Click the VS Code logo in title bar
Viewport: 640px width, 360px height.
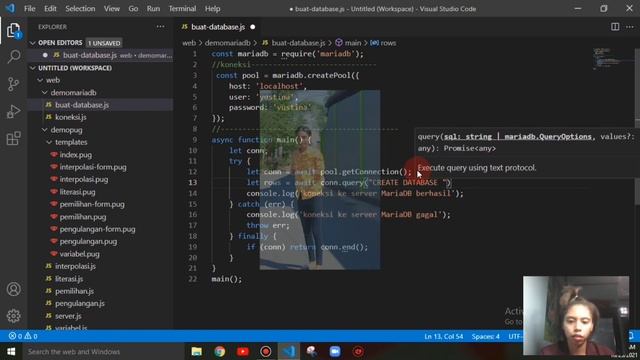(x=10, y=8)
